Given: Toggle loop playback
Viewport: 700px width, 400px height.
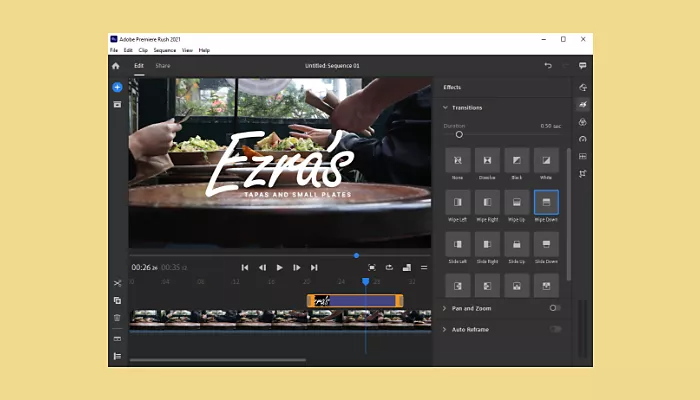Looking at the screenshot, I should 389,267.
